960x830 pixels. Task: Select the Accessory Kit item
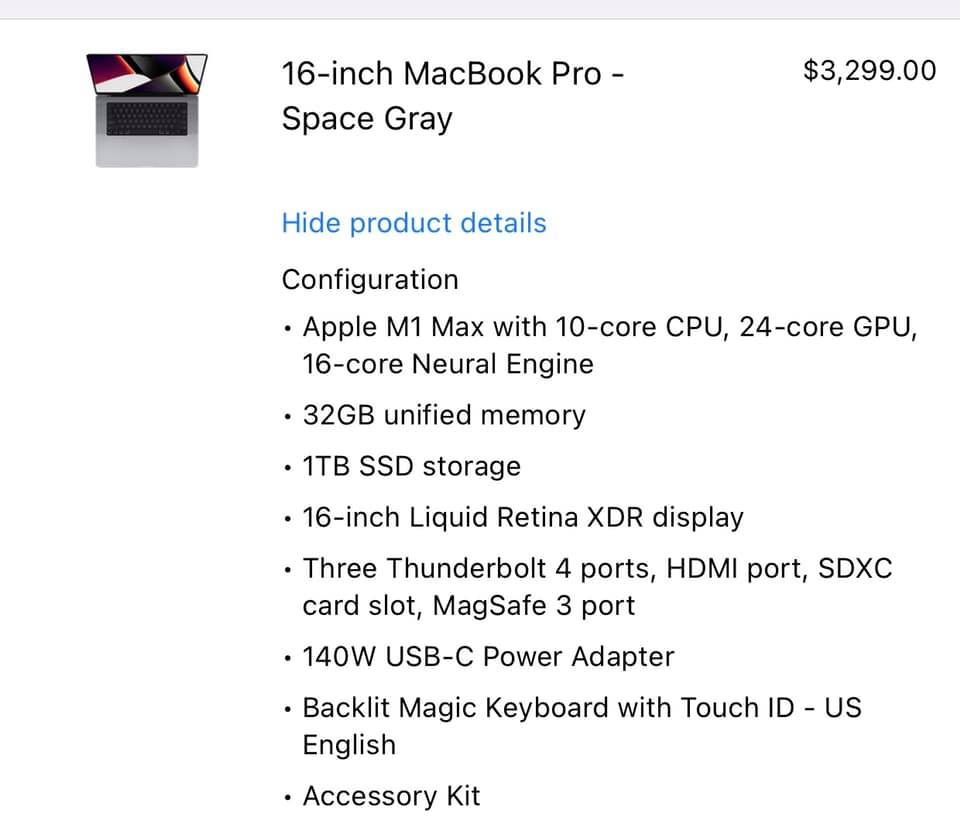pyautogui.click(x=391, y=796)
